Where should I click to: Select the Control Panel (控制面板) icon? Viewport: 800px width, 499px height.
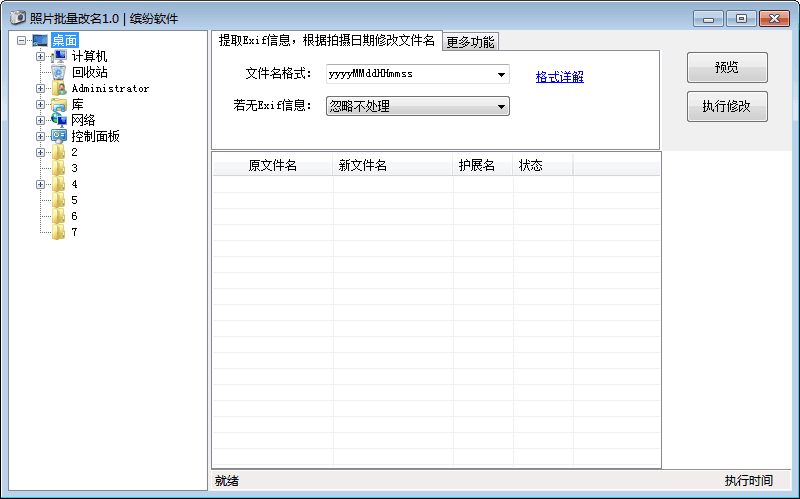coord(58,136)
